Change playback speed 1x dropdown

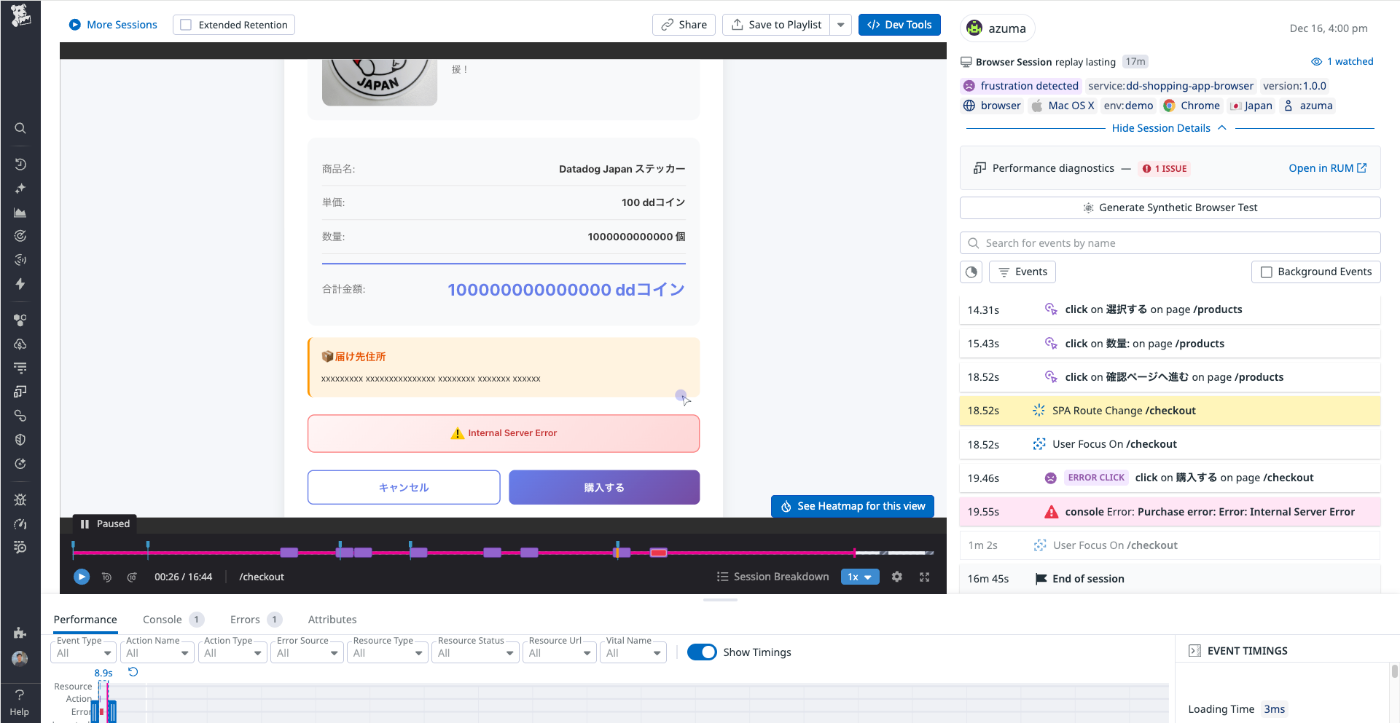click(860, 577)
